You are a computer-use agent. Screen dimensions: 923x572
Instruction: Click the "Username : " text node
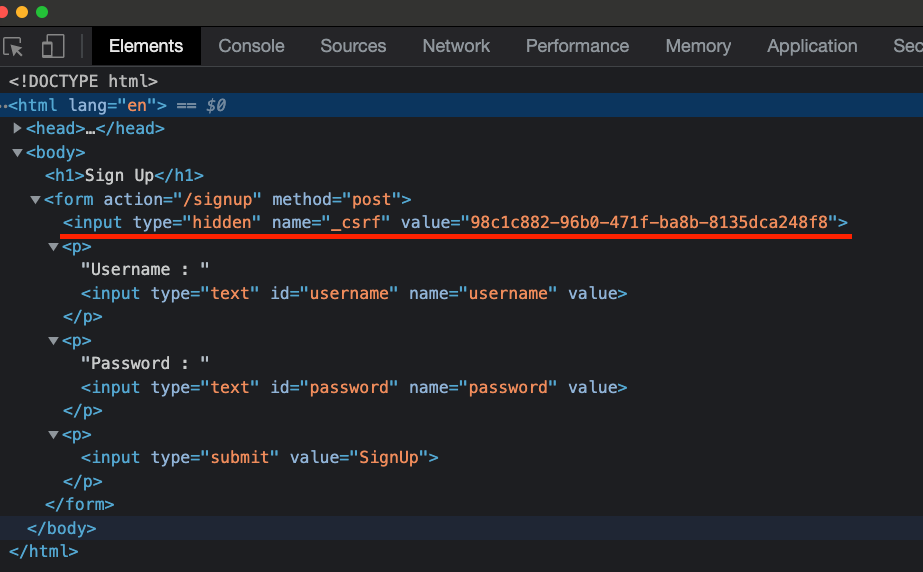click(145, 270)
